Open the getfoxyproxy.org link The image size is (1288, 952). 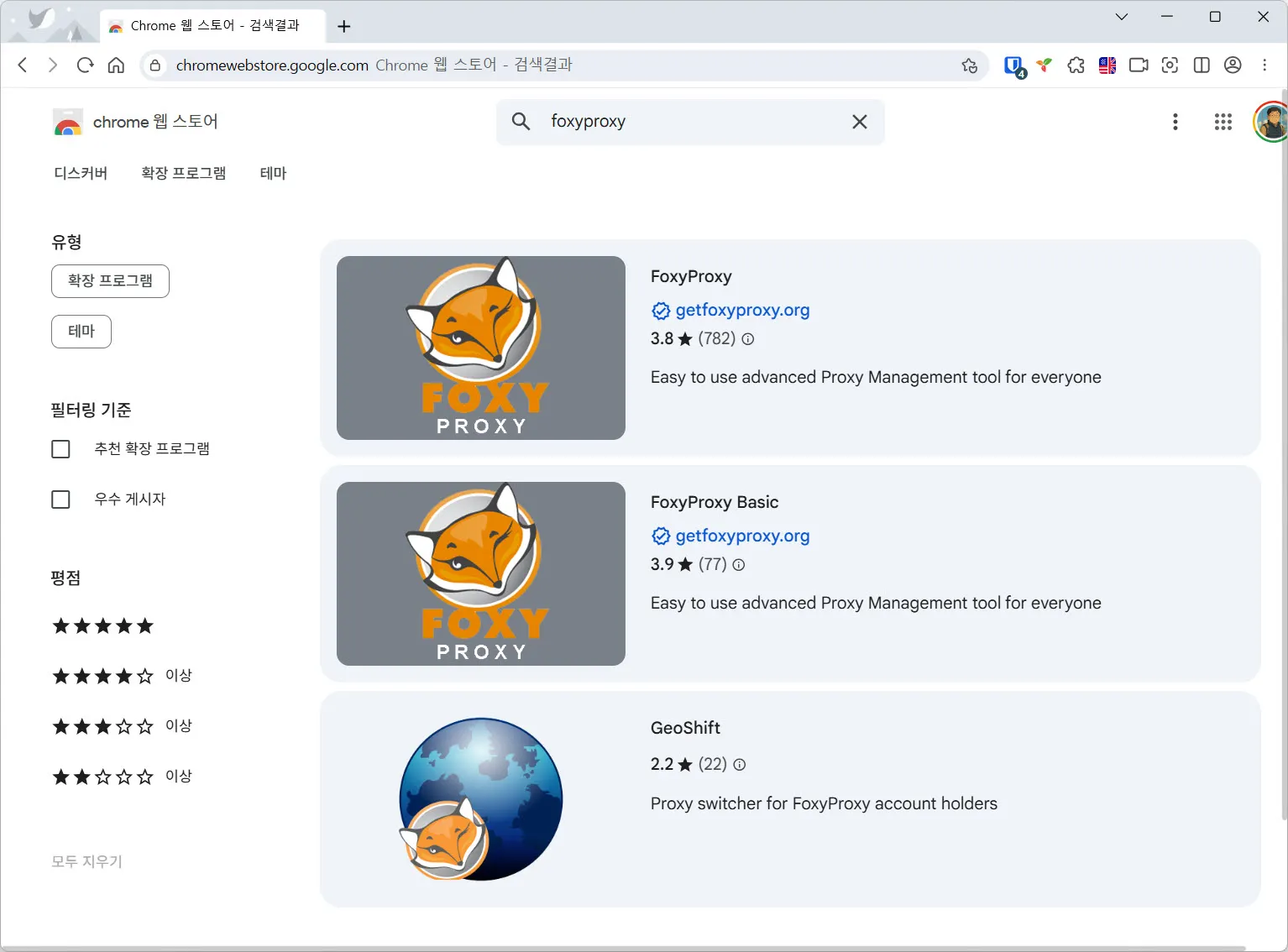tap(742, 310)
